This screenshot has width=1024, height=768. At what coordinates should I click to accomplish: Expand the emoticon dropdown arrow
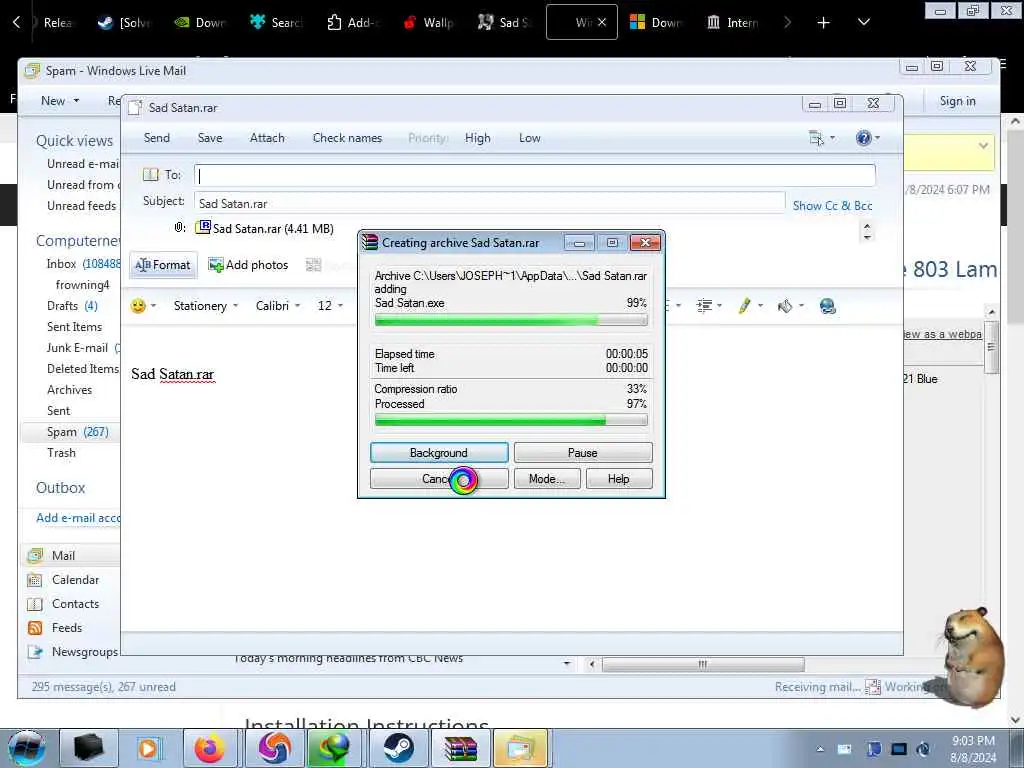(x=153, y=306)
